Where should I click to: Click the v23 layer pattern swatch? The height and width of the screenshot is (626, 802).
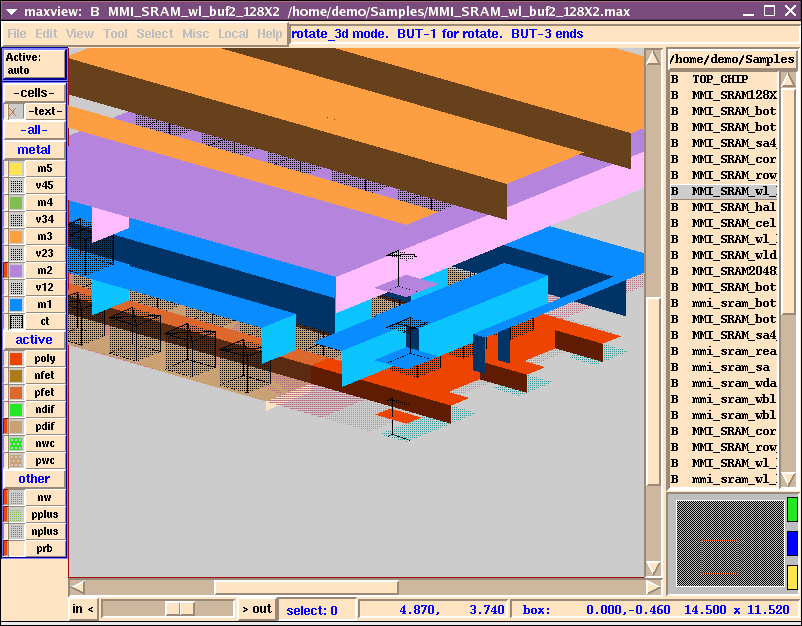click(x=16, y=254)
